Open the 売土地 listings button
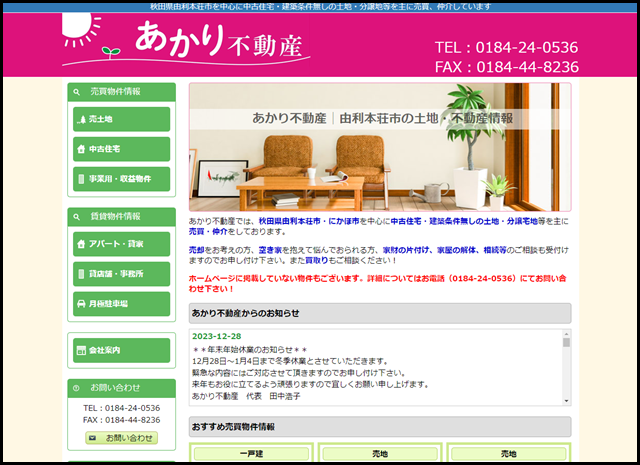 122,119
